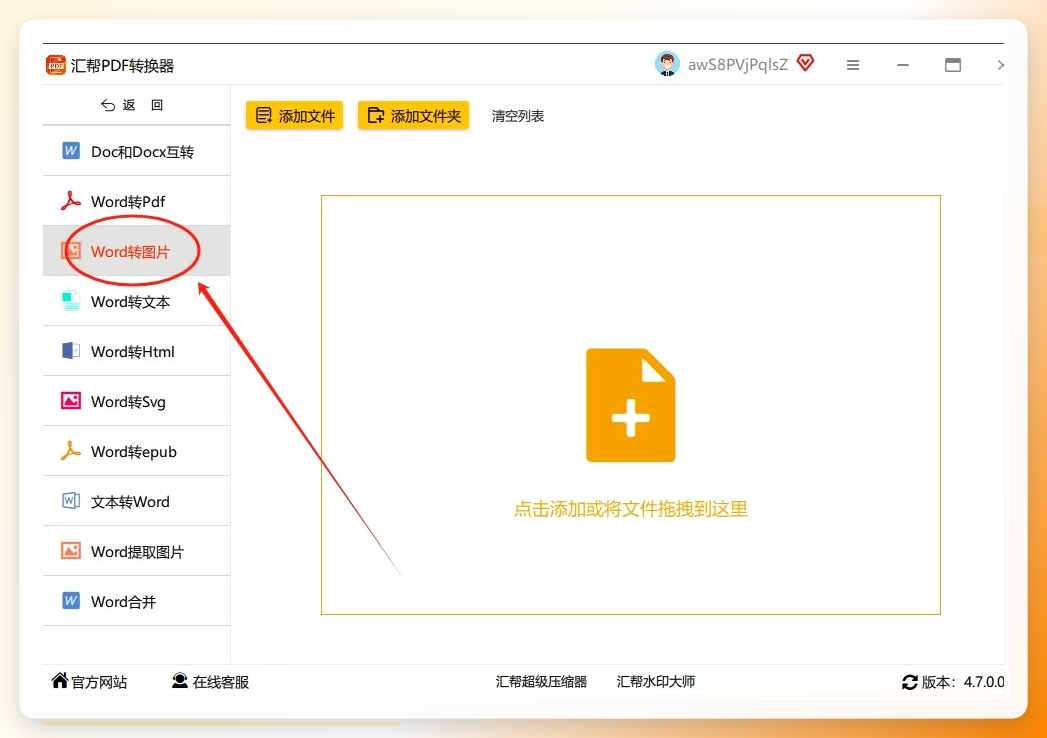Click the large orange add-file icon
1047x738 pixels.
[x=630, y=405]
